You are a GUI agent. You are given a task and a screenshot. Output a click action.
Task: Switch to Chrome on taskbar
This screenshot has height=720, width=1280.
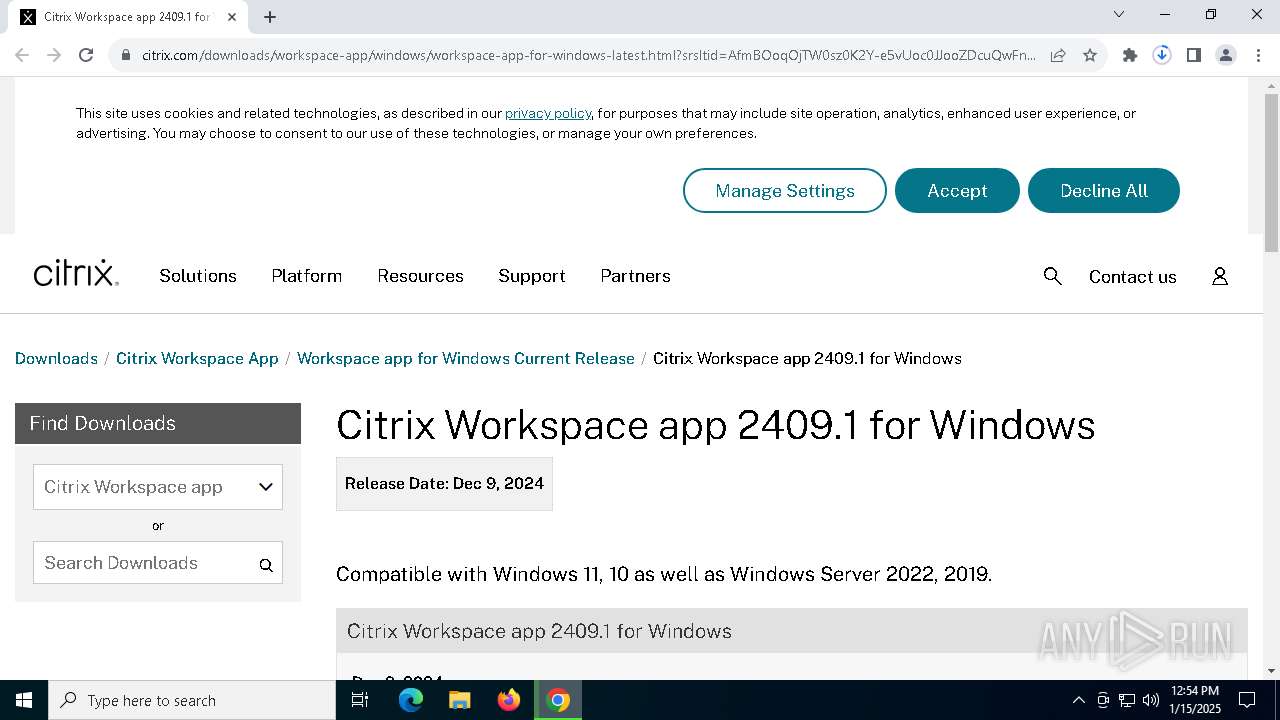[558, 700]
